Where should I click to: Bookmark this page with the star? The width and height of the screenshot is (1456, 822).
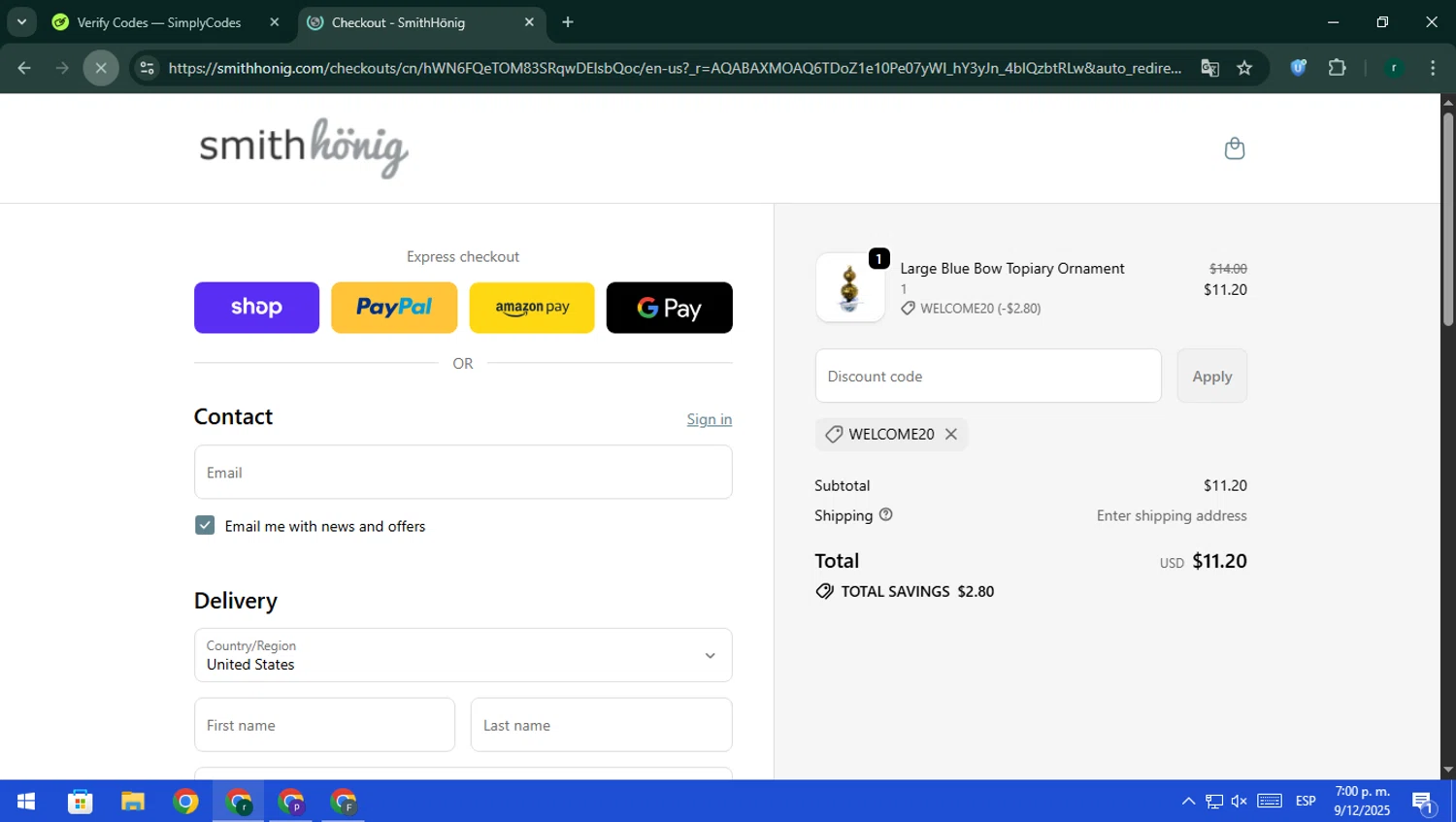pos(1244,68)
